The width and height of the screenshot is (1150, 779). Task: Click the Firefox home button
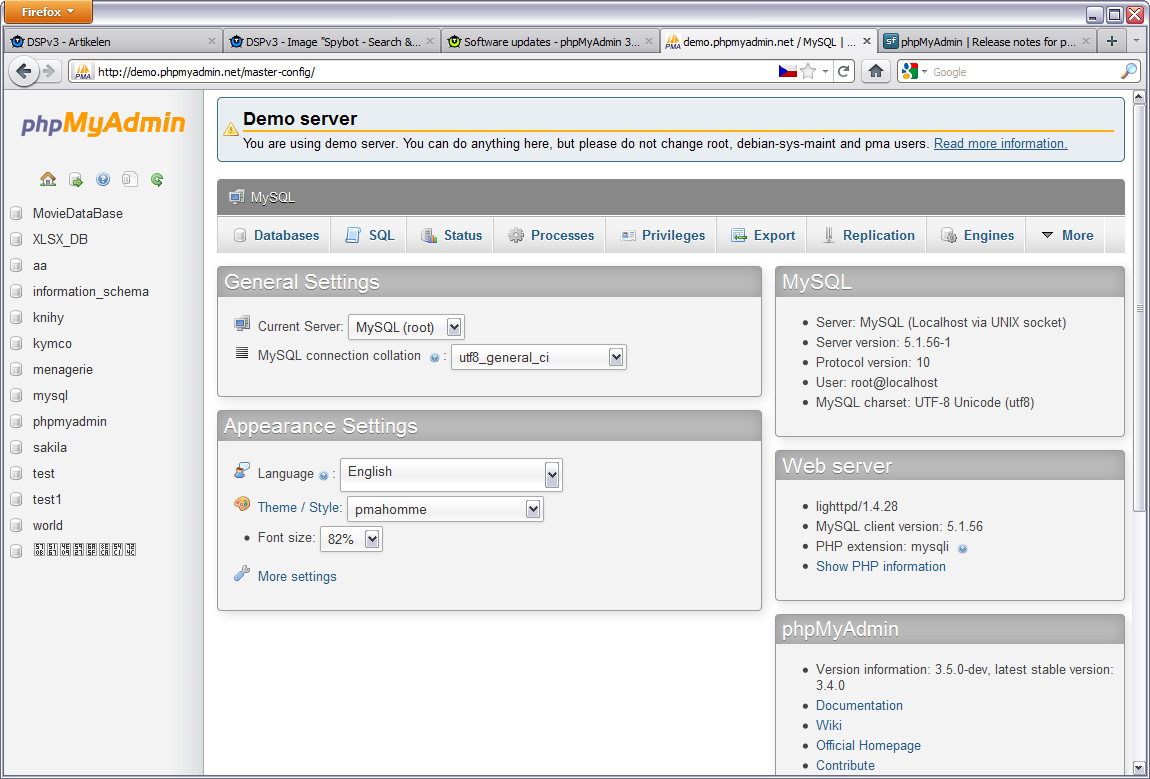click(875, 71)
